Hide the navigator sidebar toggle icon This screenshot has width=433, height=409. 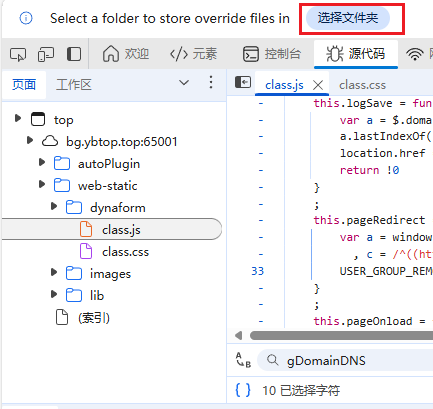click(243, 82)
